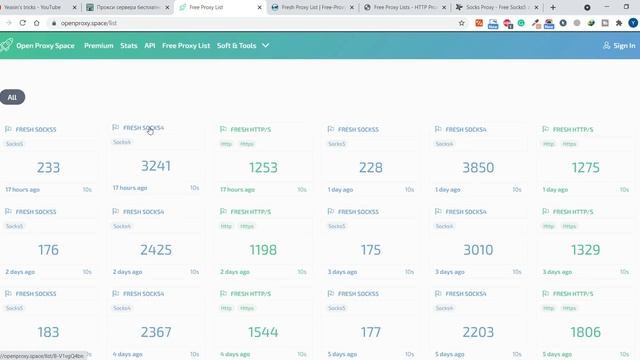Click the number 1329 on the HTTP/S card
This screenshot has width=640, height=360.
pyautogui.click(x=585, y=250)
